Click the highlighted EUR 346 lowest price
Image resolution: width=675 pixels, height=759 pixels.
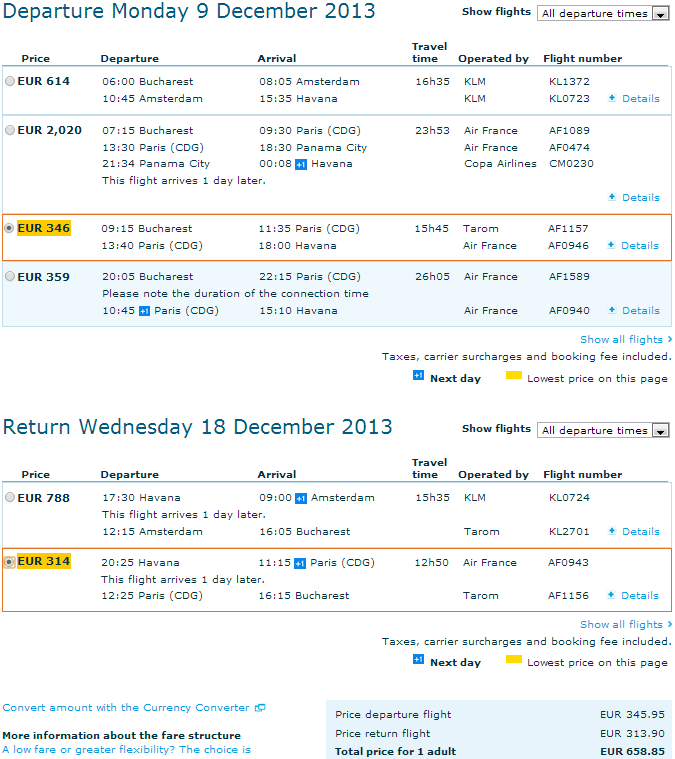tap(44, 228)
